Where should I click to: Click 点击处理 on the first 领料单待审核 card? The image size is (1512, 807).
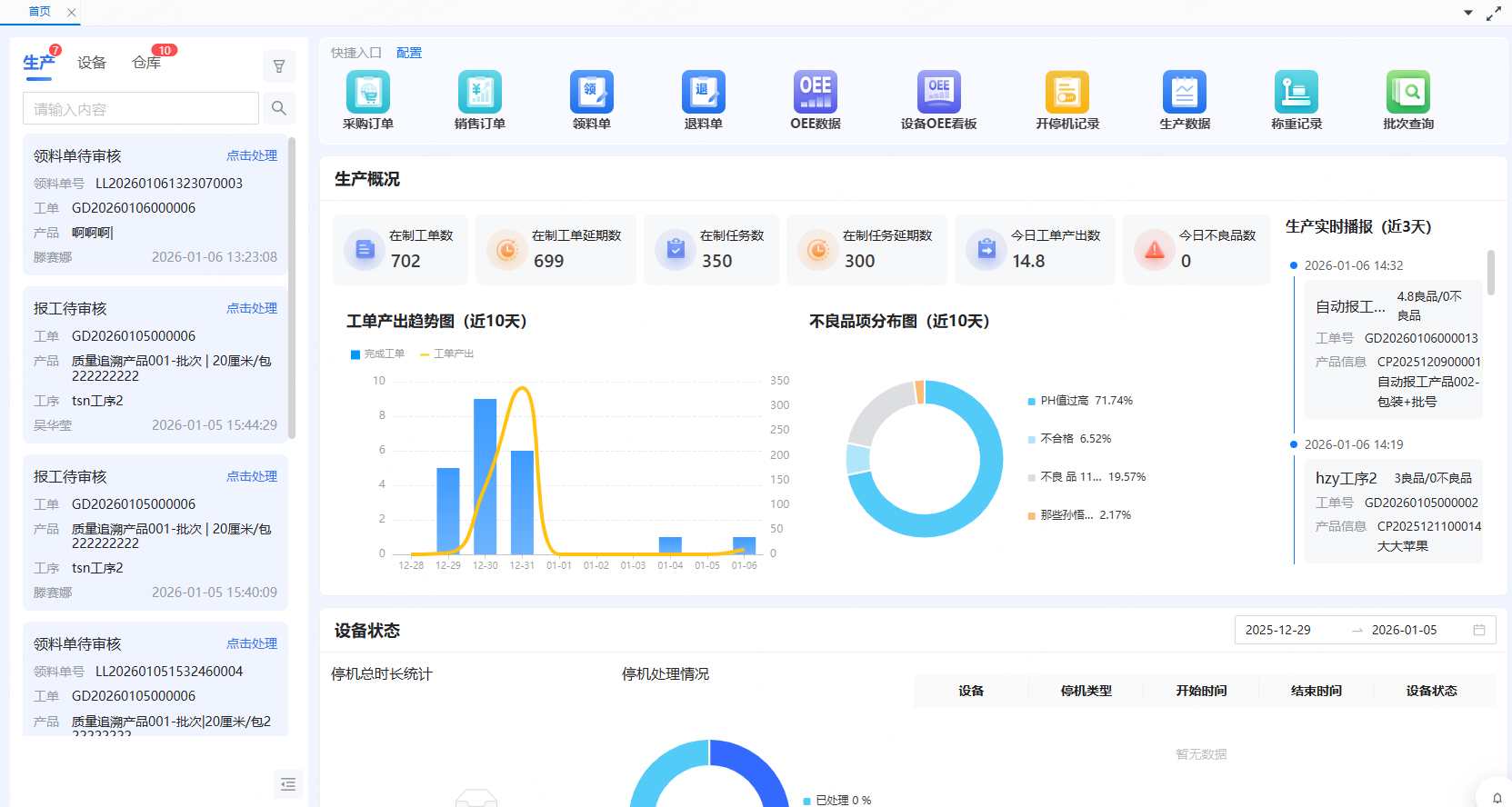252,155
